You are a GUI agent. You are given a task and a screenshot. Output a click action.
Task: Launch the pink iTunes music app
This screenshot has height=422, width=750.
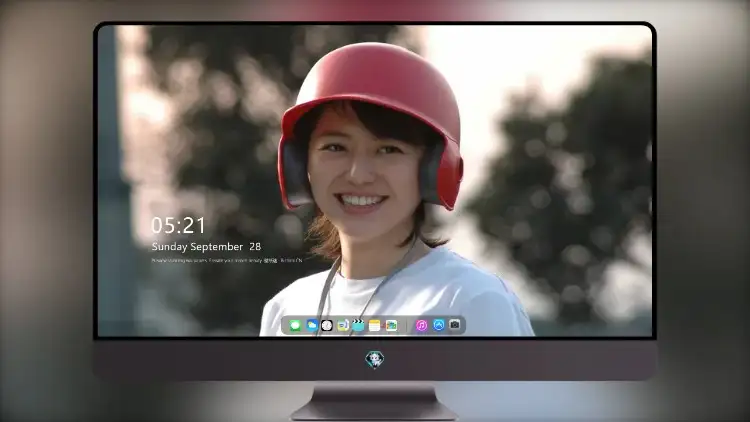[x=421, y=325]
